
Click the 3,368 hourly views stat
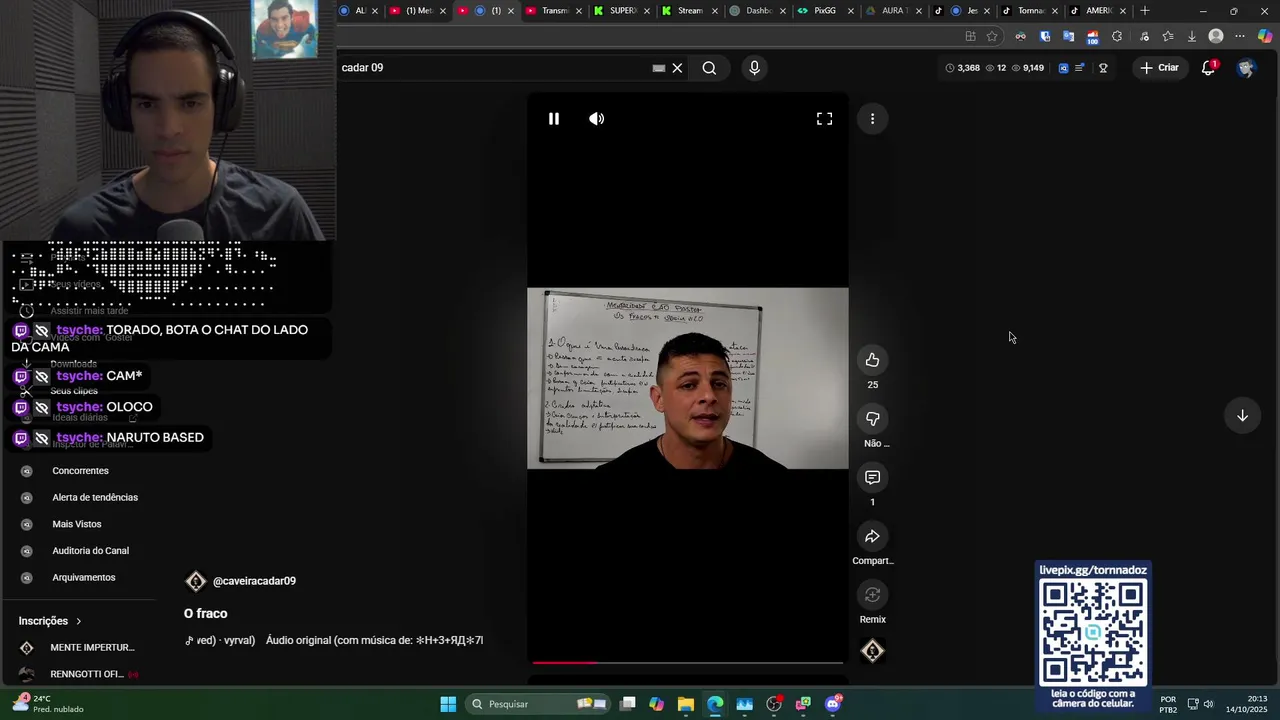pos(962,68)
